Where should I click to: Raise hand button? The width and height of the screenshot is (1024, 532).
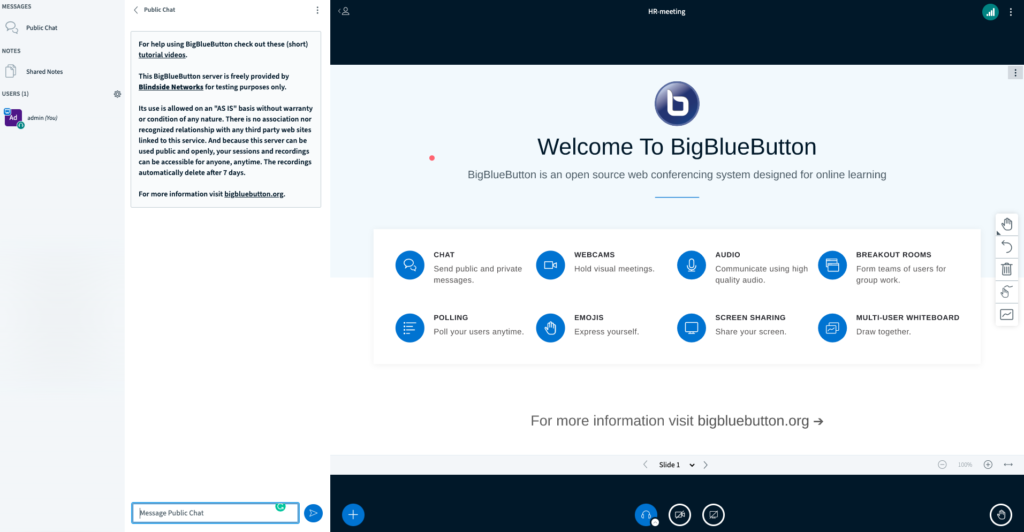1000,514
